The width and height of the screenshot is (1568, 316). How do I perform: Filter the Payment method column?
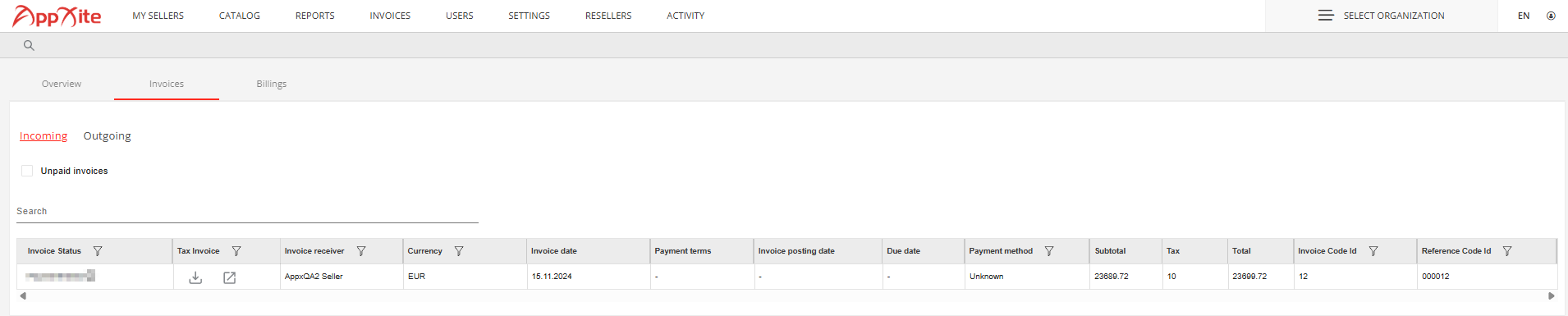point(1049,251)
